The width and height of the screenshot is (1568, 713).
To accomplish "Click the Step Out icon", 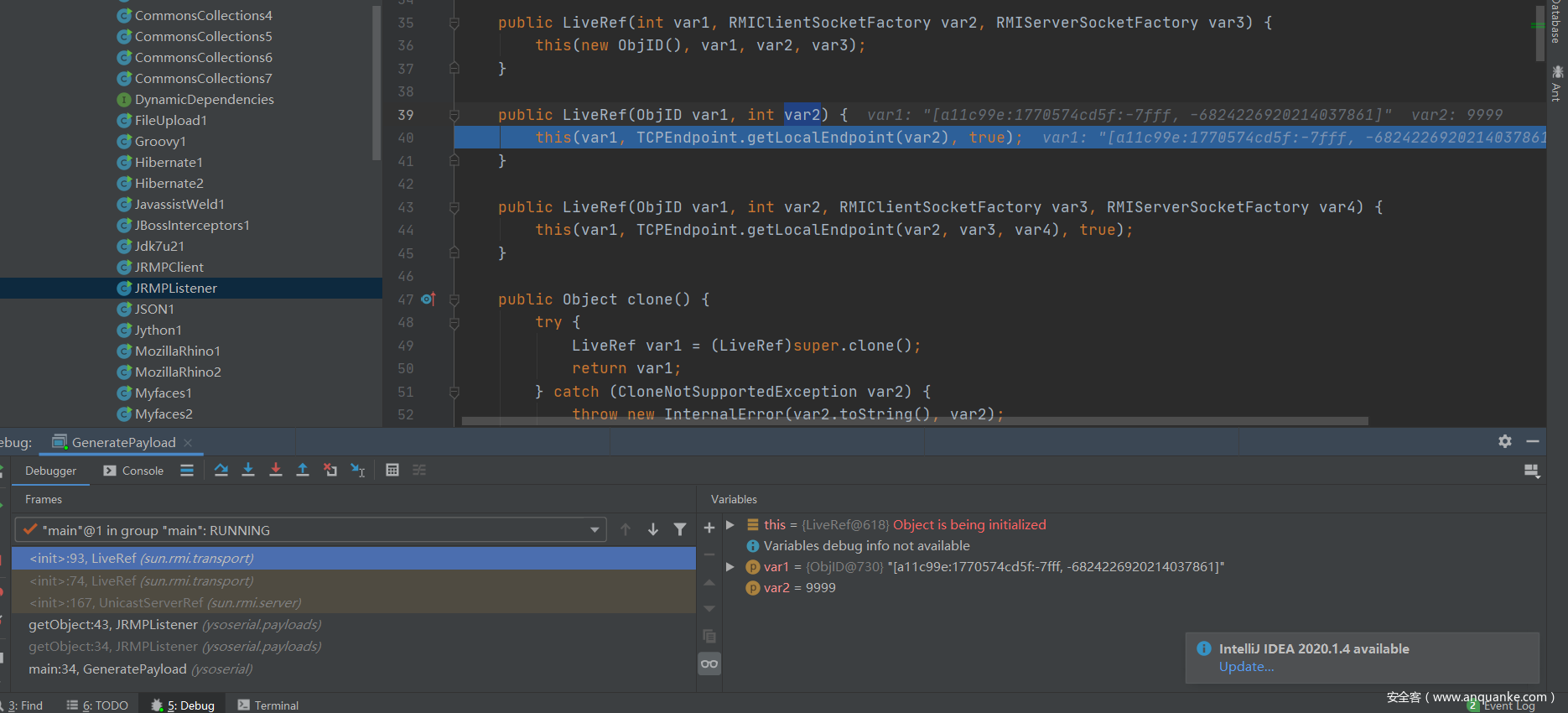I will point(303,471).
